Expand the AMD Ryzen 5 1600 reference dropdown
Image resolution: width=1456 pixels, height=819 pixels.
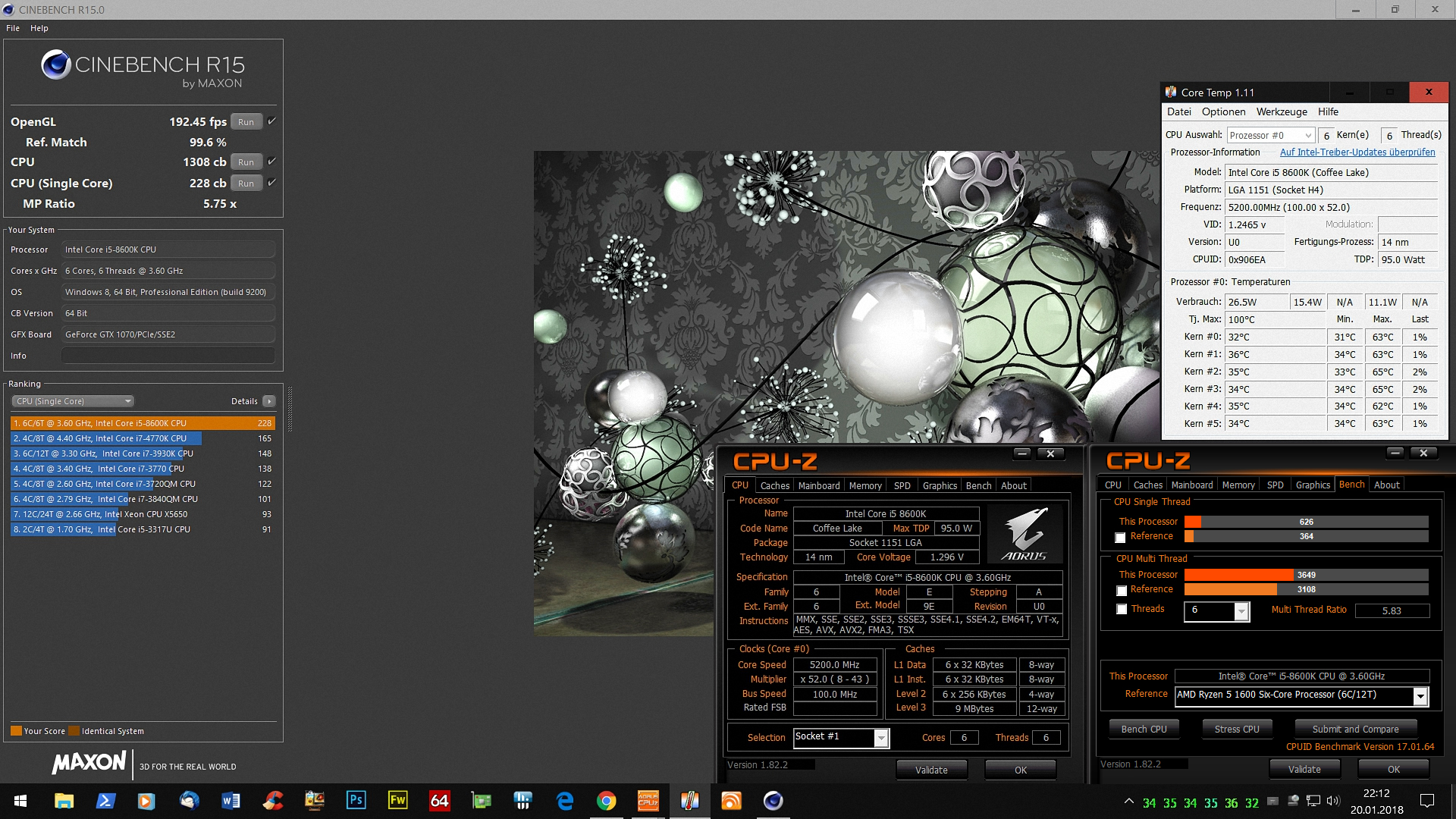tap(1420, 695)
